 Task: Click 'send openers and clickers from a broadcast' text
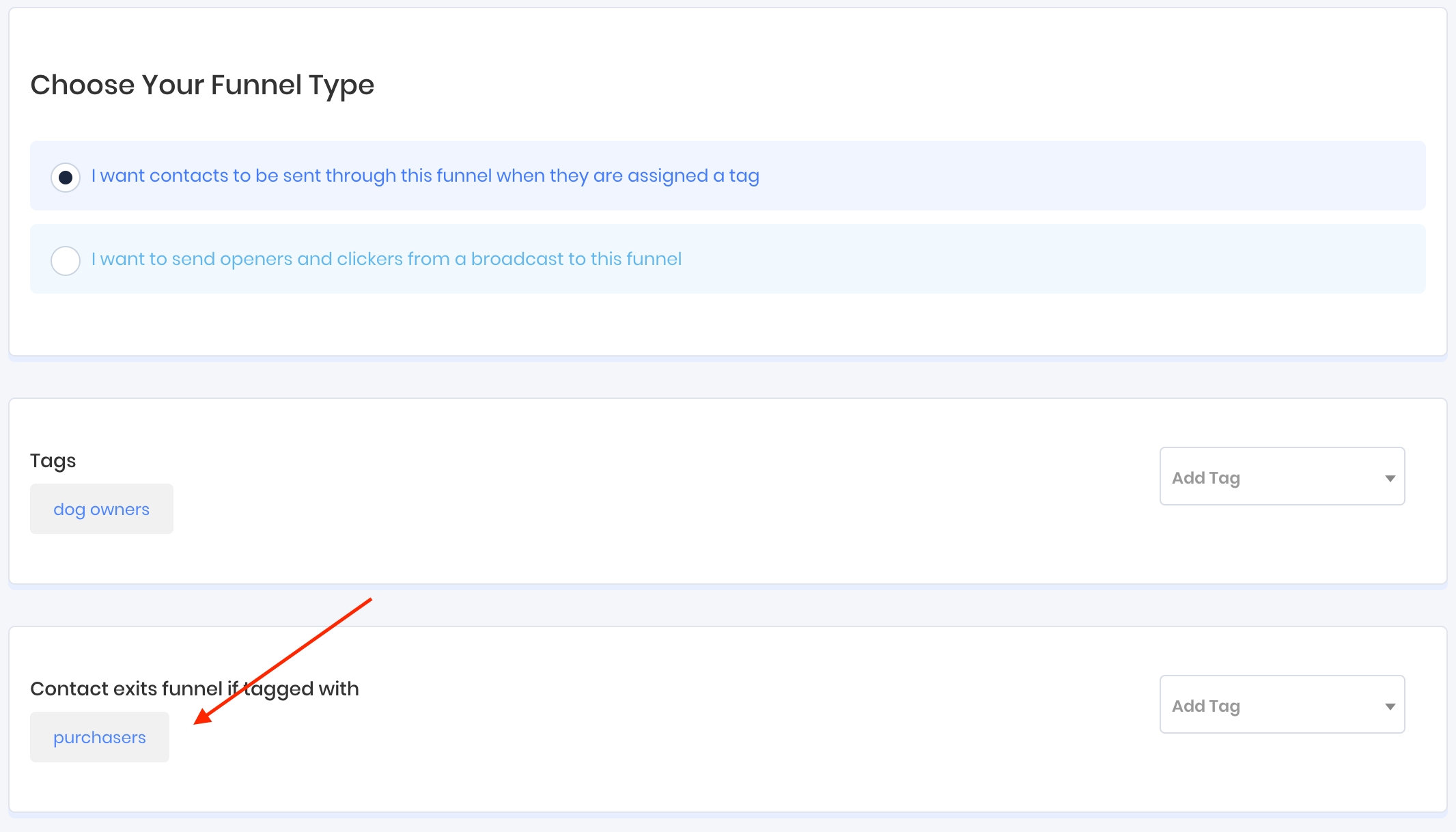click(386, 259)
